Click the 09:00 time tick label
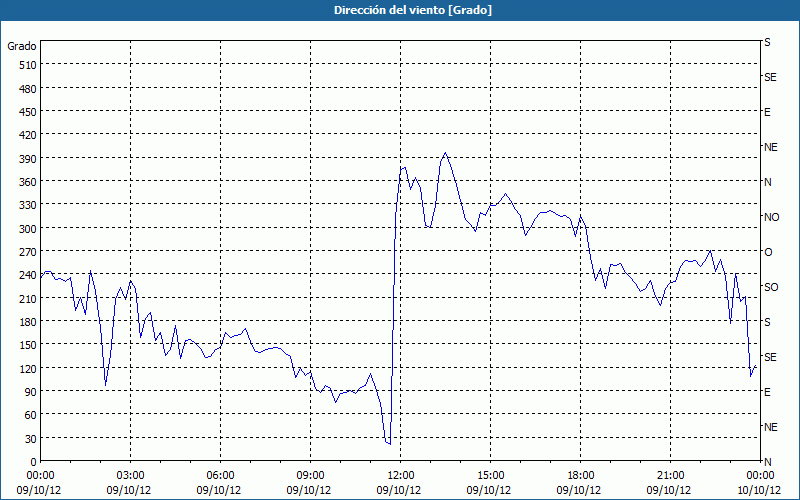Screen dimensions: 800x500 (x=310, y=476)
